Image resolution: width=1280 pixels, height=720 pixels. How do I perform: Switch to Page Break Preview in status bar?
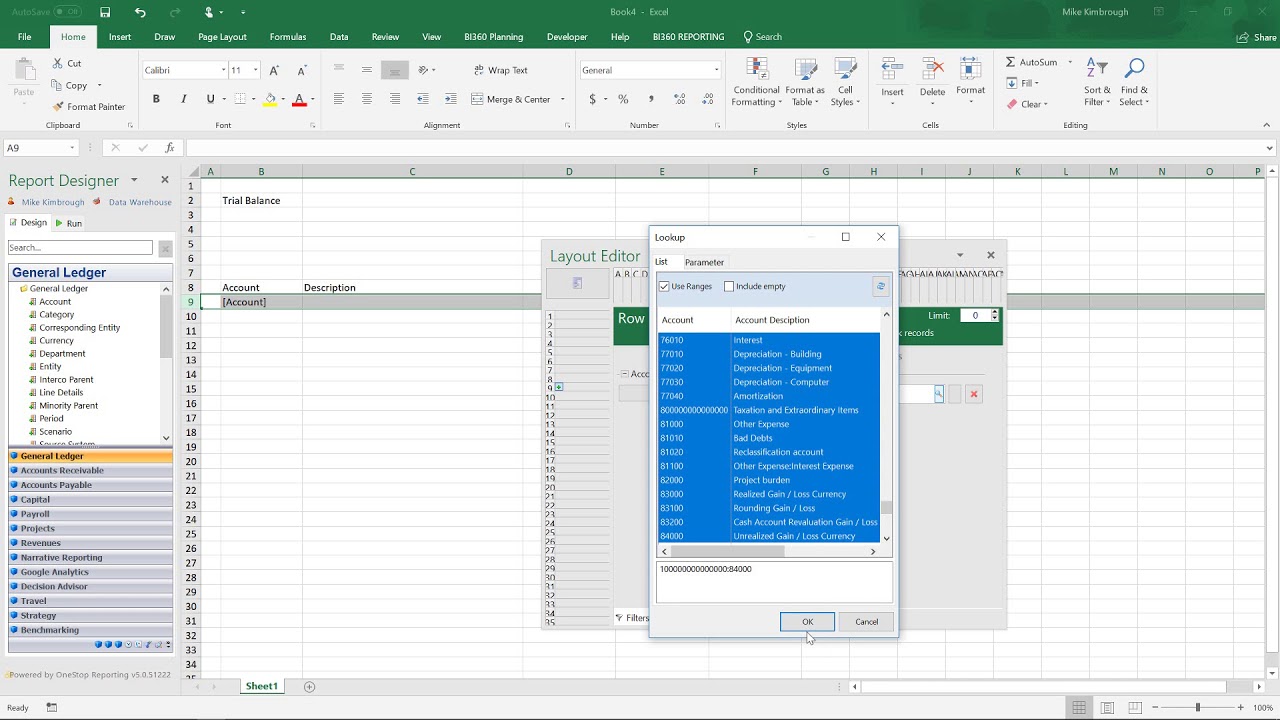[1135, 707]
